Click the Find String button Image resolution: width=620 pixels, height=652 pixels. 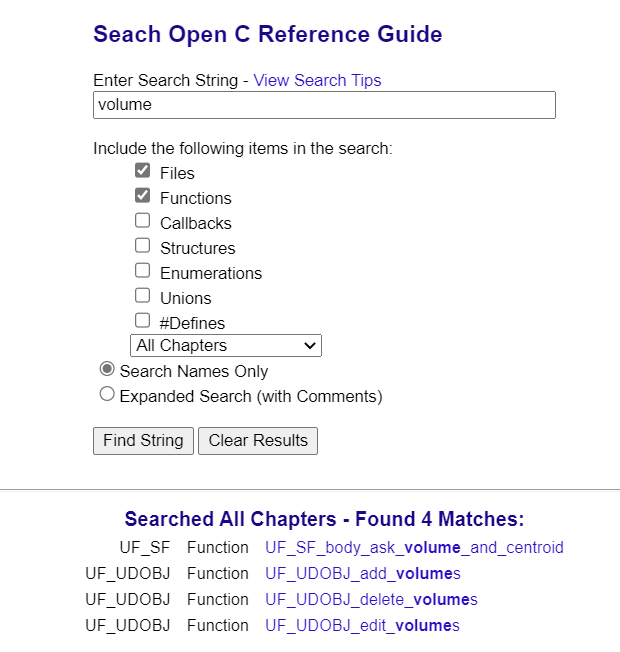[x=143, y=441]
